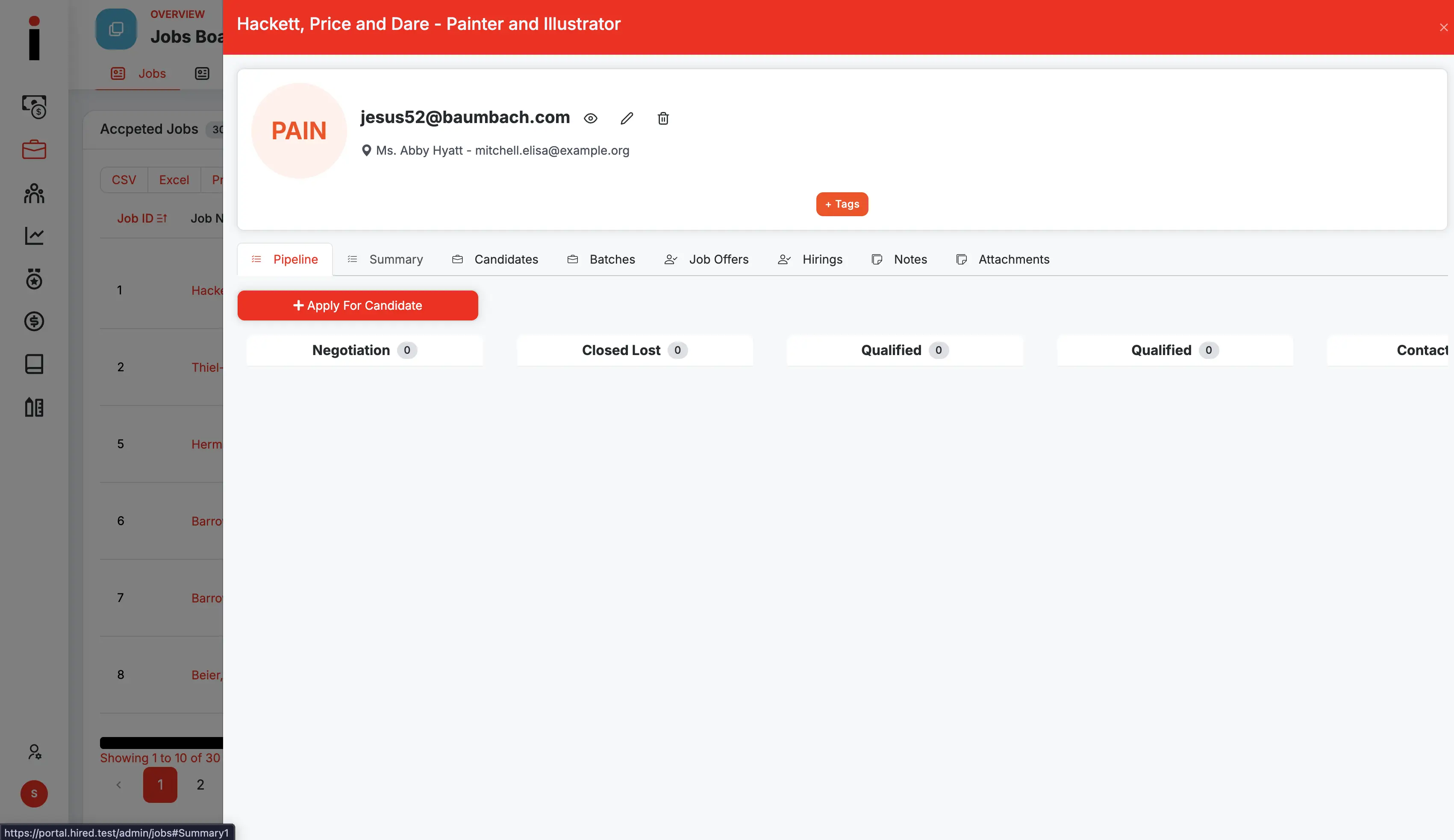
Task: Open the user settings sidebar icon
Action: click(34, 752)
